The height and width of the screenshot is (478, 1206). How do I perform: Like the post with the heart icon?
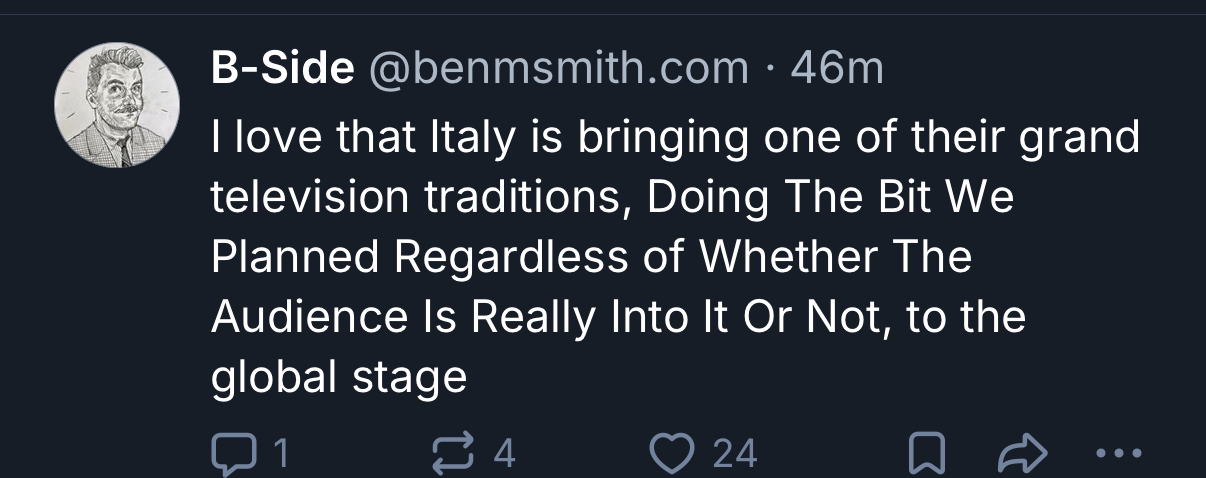[670, 455]
